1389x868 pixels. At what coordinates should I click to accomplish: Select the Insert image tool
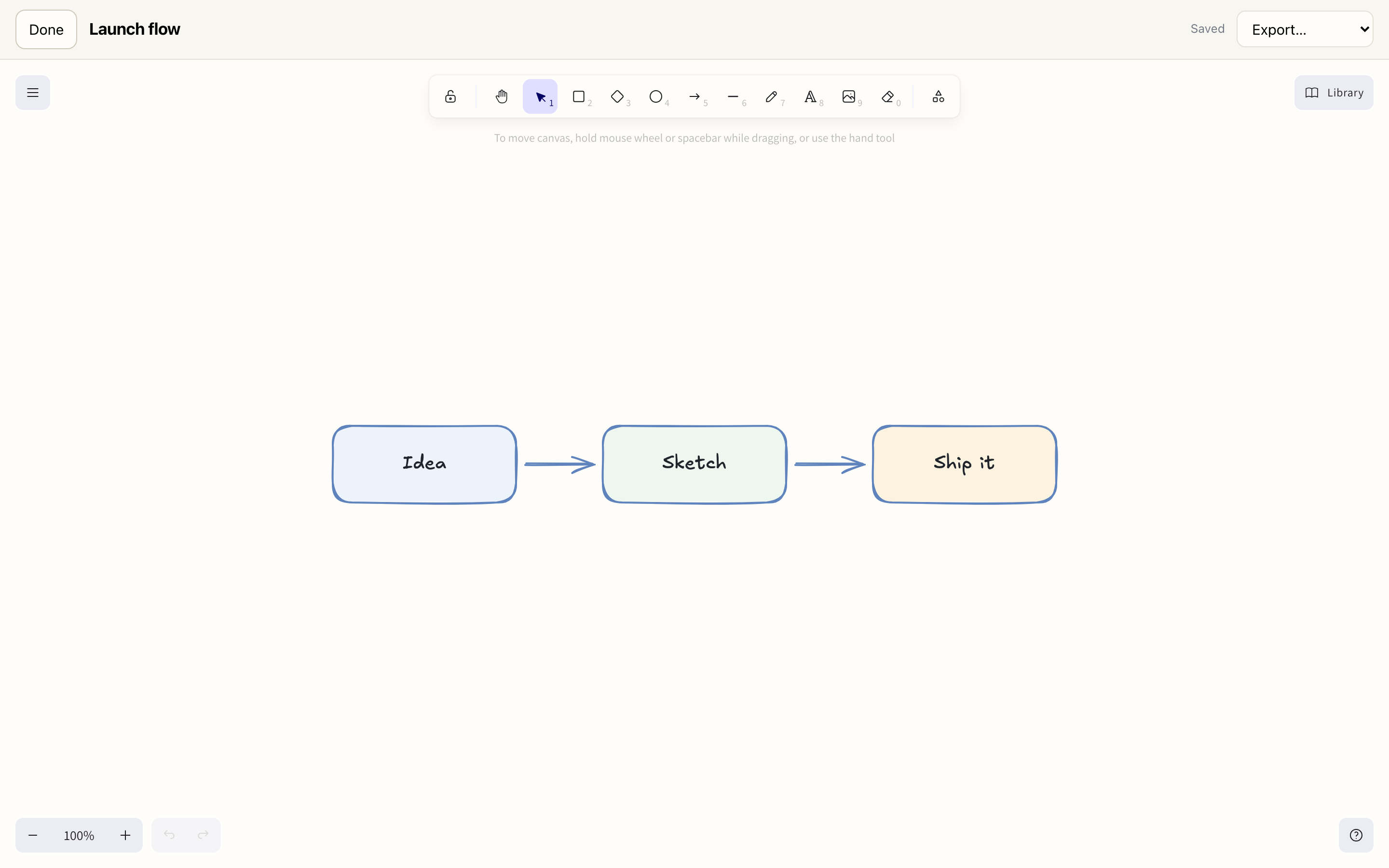[x=849, y=96]
